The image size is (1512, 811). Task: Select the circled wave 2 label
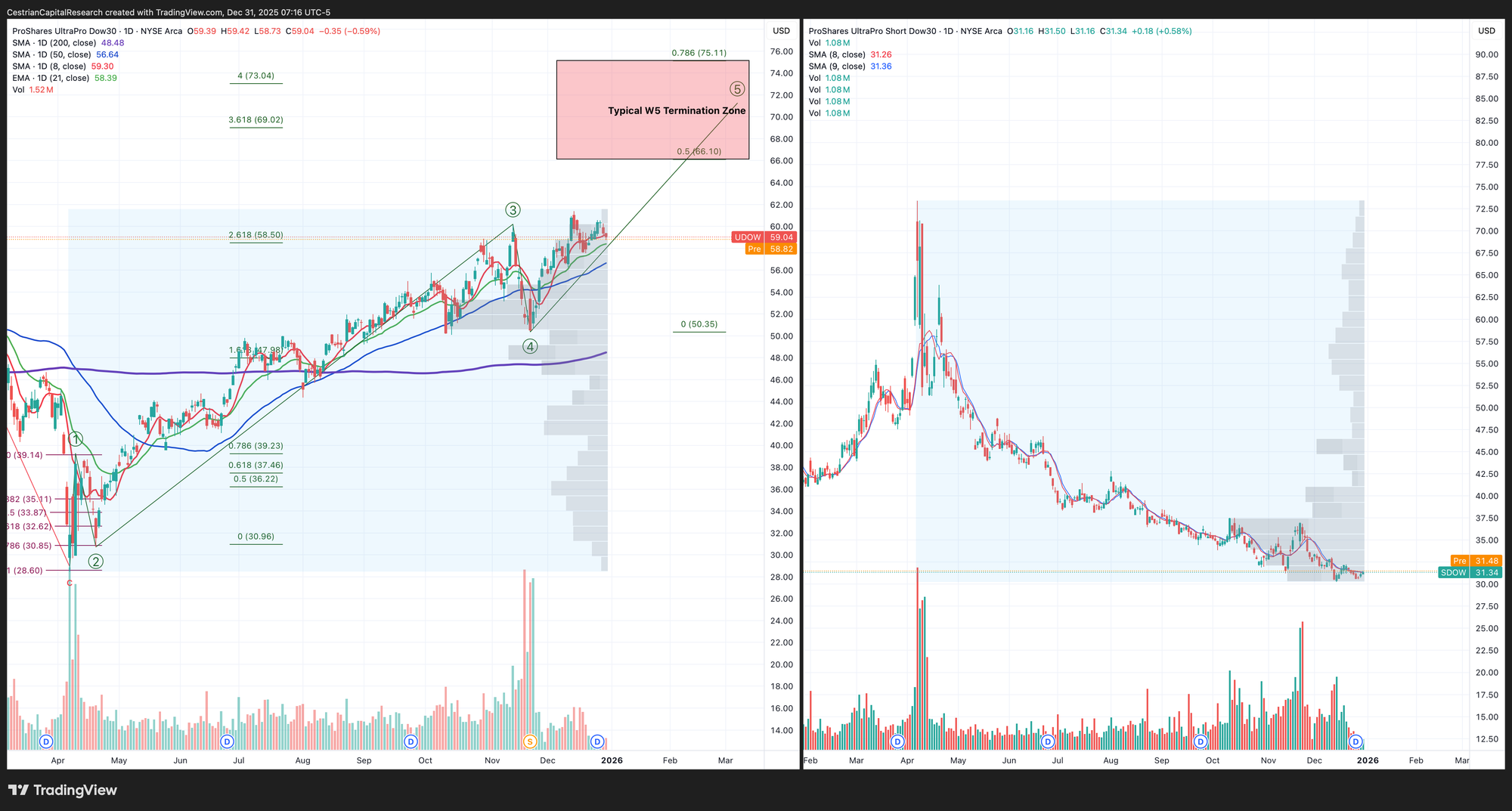(96, 562)
